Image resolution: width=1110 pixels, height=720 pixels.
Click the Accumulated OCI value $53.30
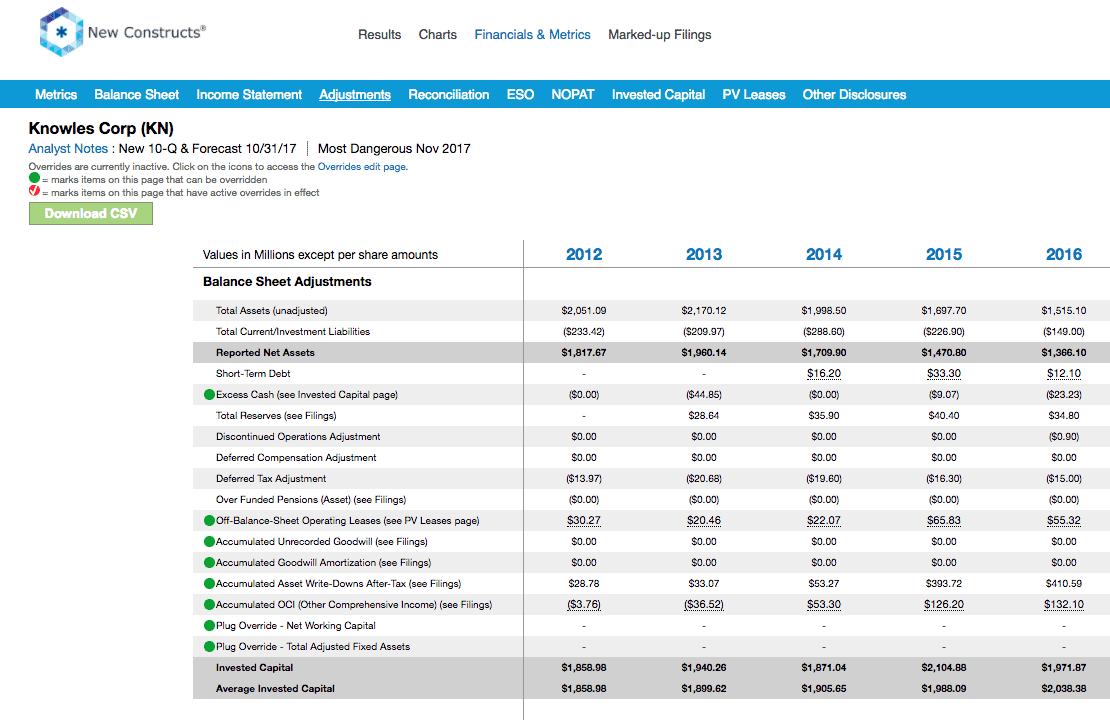(x=824, y=605)
